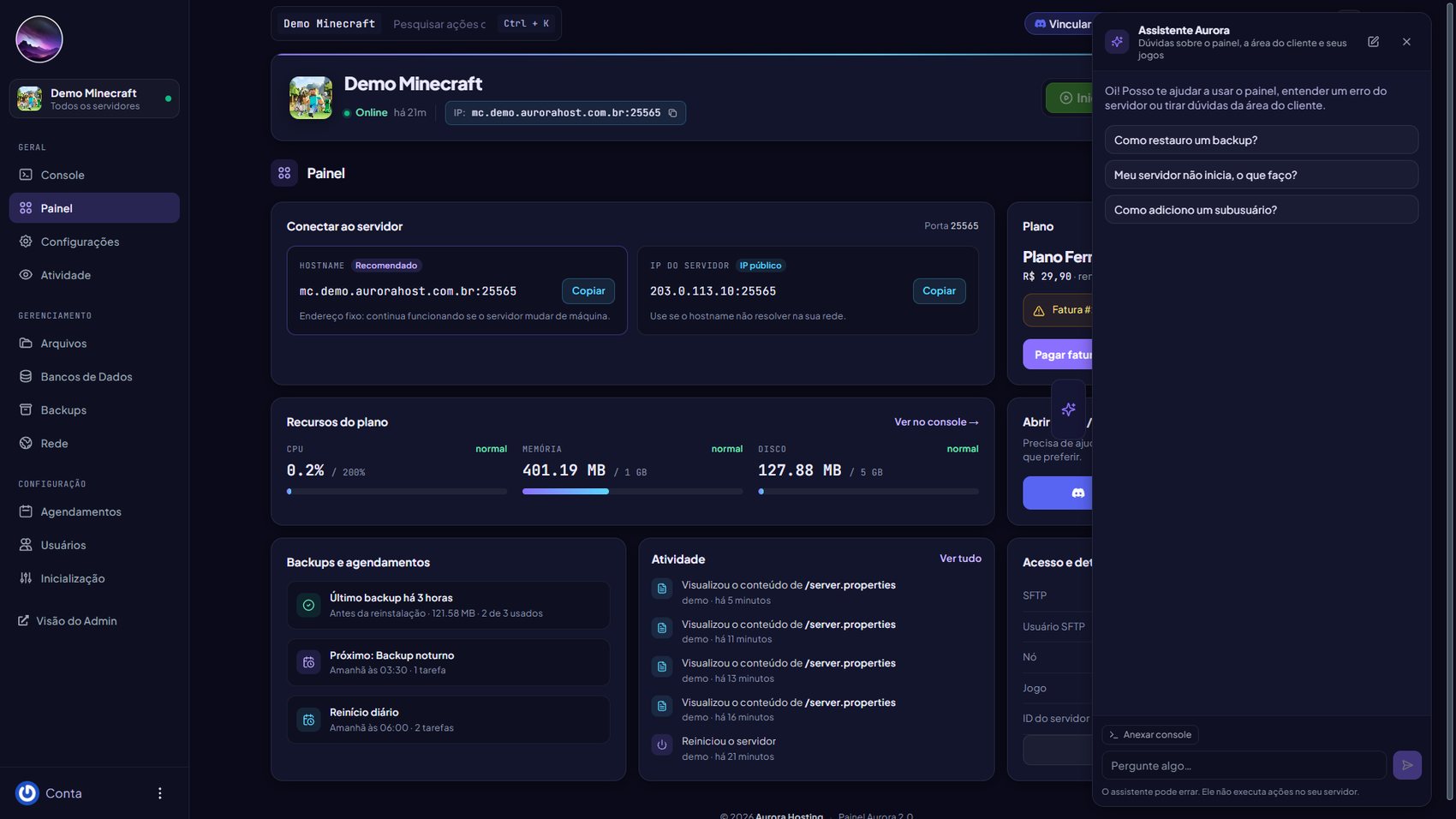Select suggestion Como restauro um backup?
Screen dimensions: 1456x819
(1261, 140)
